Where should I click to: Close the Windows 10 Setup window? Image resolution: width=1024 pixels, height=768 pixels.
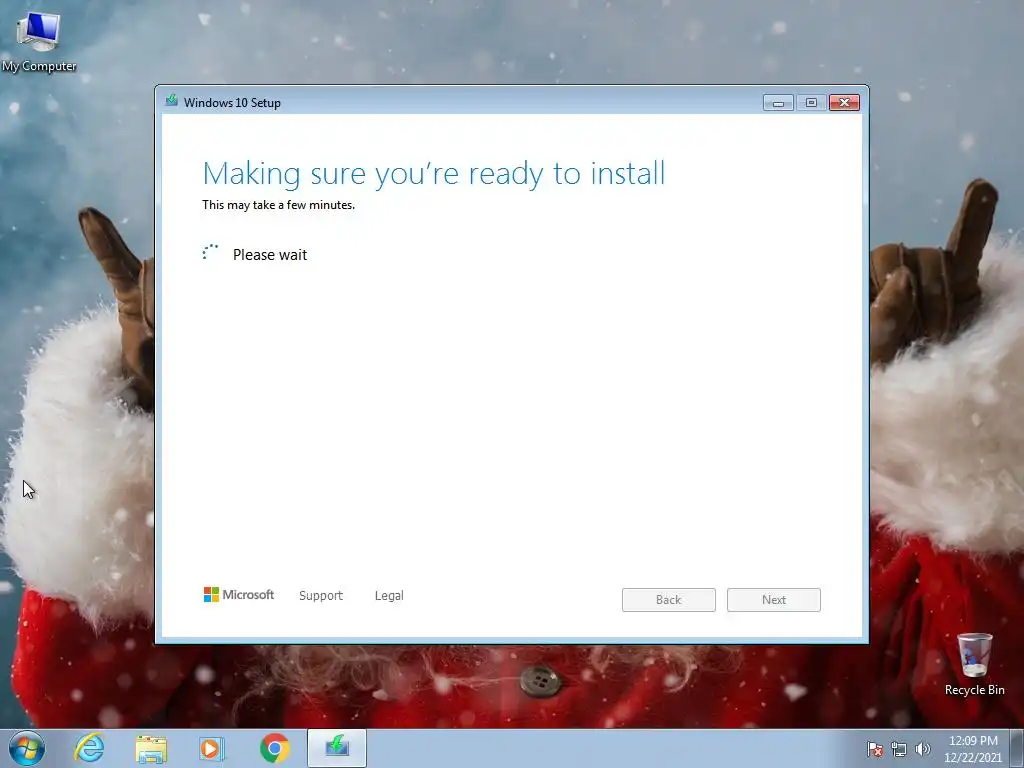pos(844,103)
